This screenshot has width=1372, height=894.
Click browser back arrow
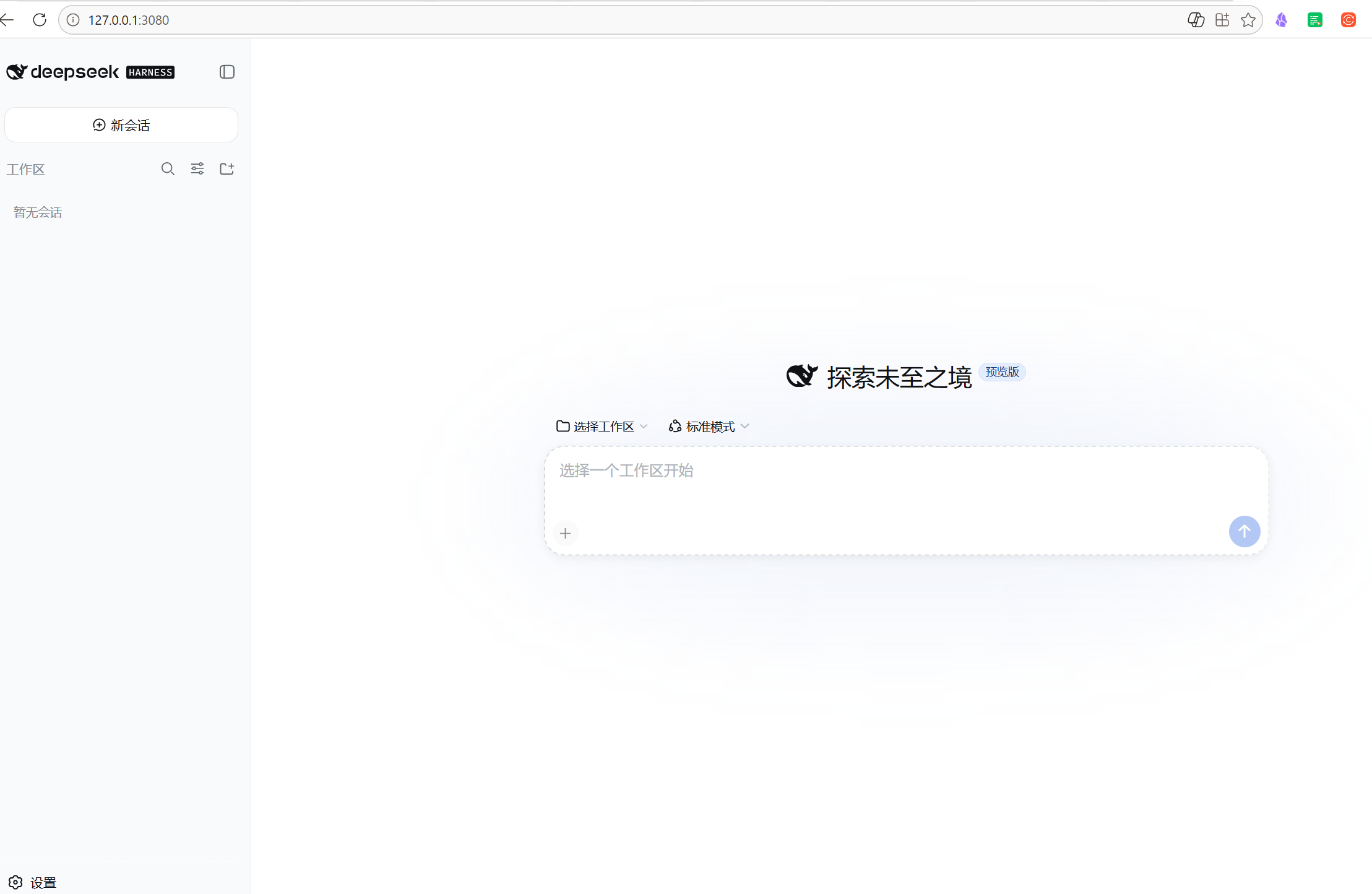tap(7, 20)
